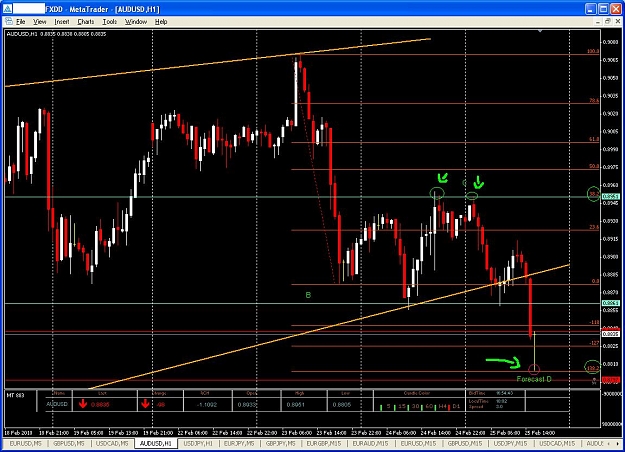The width and height of the screenshot is (625, 452).
Task: Select the 'Forecast D' text label
Action: point(534,379)
